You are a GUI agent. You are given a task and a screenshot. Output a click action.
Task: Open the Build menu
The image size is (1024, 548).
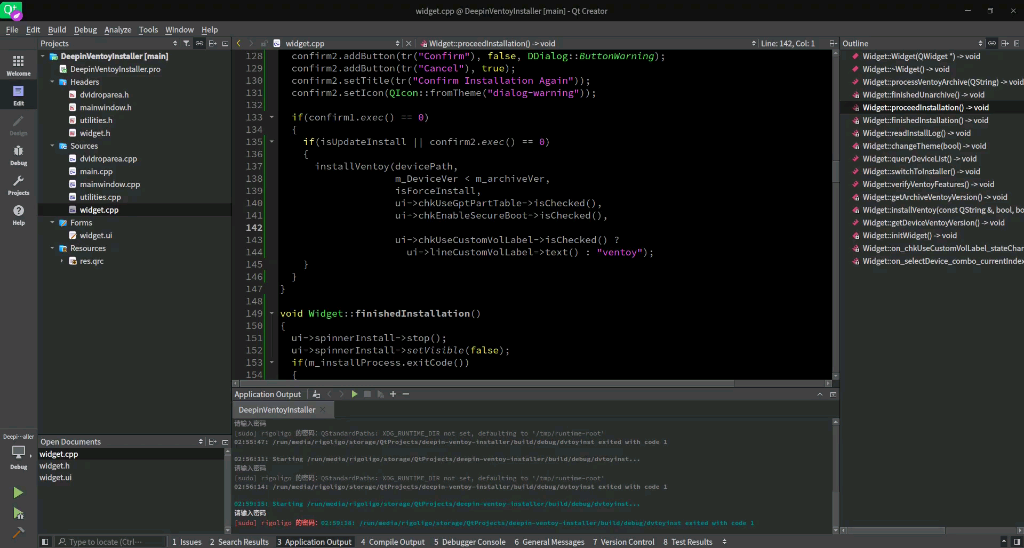pyautogui.click(x=57, y=29)
